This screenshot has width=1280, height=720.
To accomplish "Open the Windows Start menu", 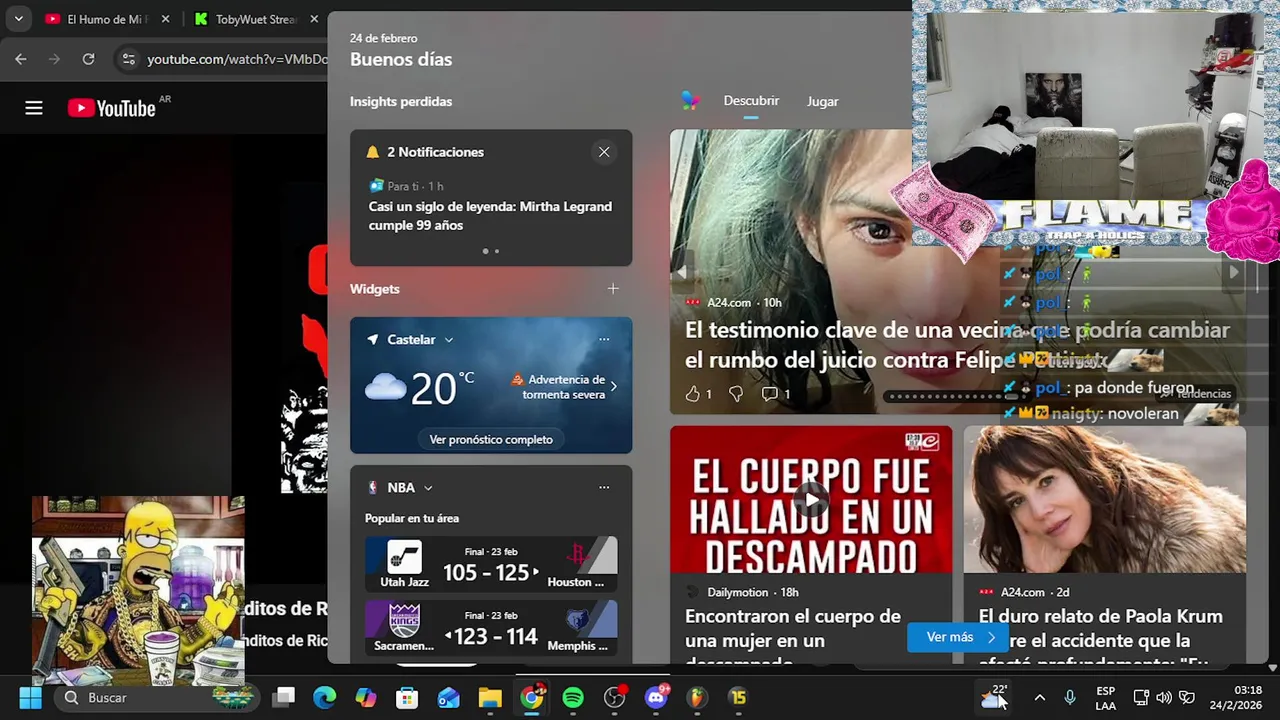I will click(30, 697).
